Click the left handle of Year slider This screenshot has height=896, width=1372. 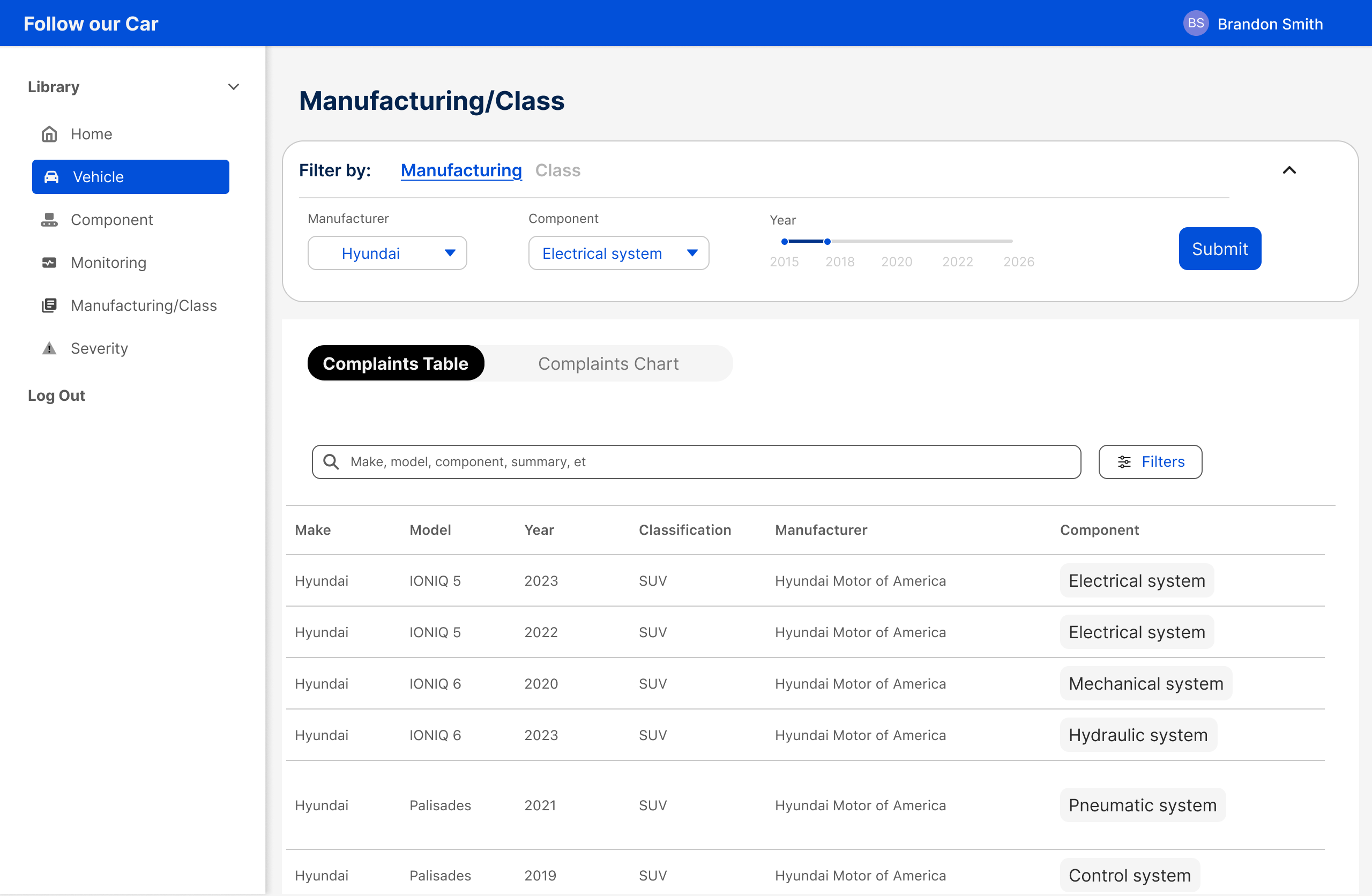coord(785,242)
